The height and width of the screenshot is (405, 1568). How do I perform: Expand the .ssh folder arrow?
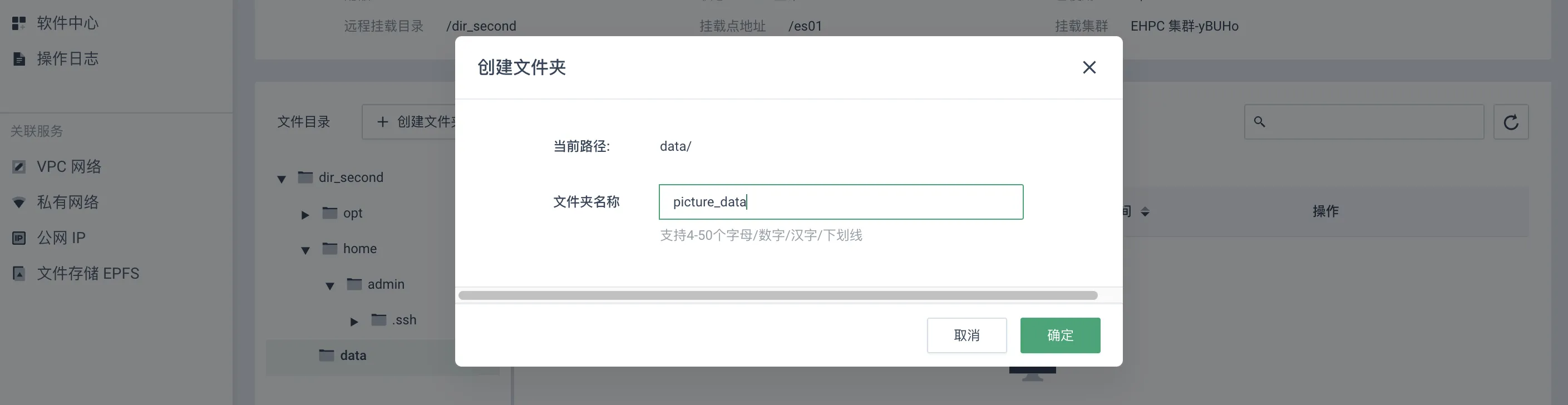[x=354, y=321]
